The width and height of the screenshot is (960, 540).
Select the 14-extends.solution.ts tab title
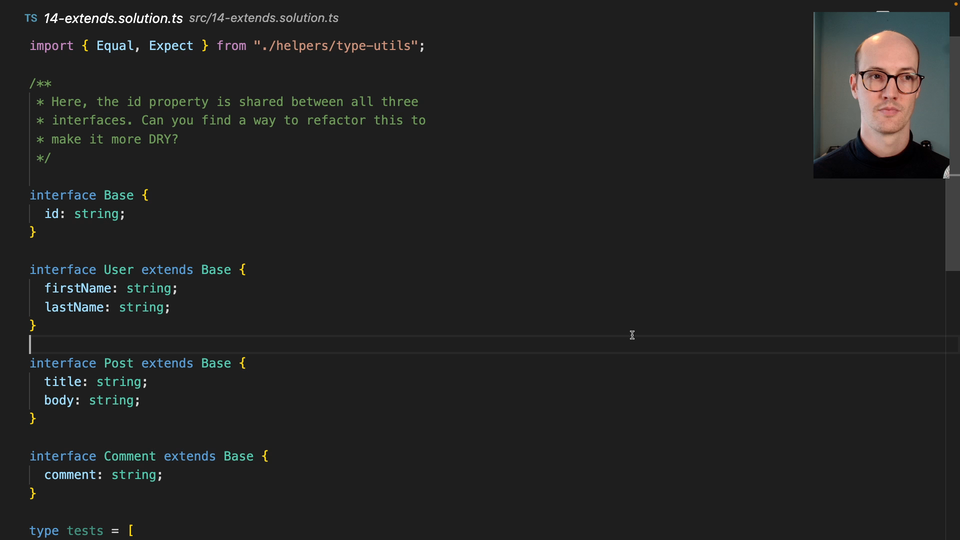tap(112, 18)
